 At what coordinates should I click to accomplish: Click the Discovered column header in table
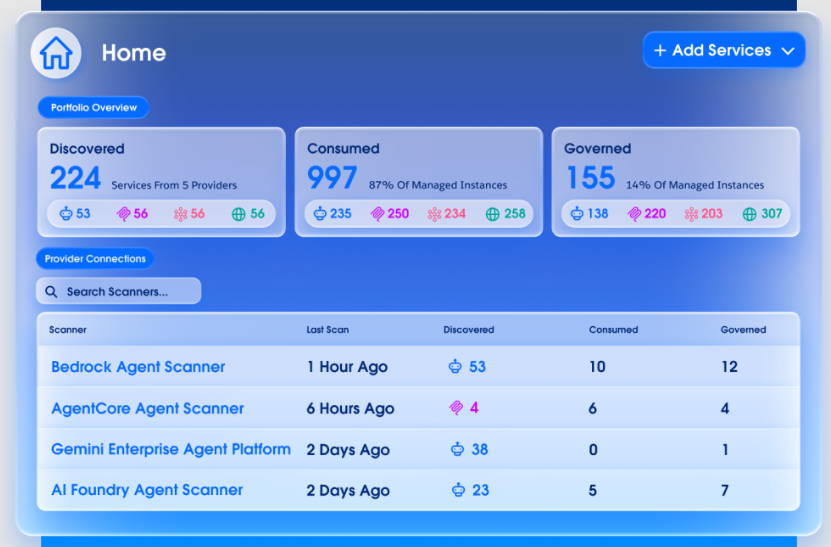click(468, 330)
